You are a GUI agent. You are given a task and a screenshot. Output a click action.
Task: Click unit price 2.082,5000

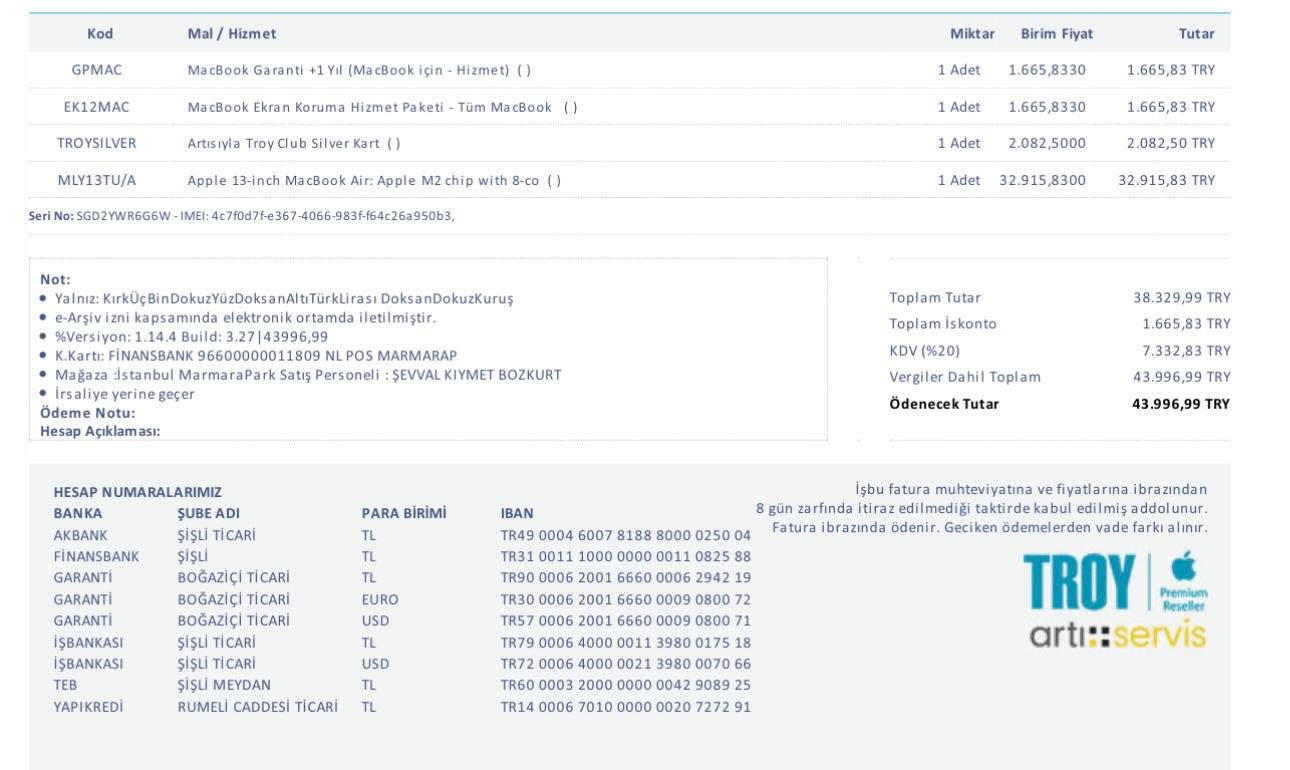click(1047, 143)
